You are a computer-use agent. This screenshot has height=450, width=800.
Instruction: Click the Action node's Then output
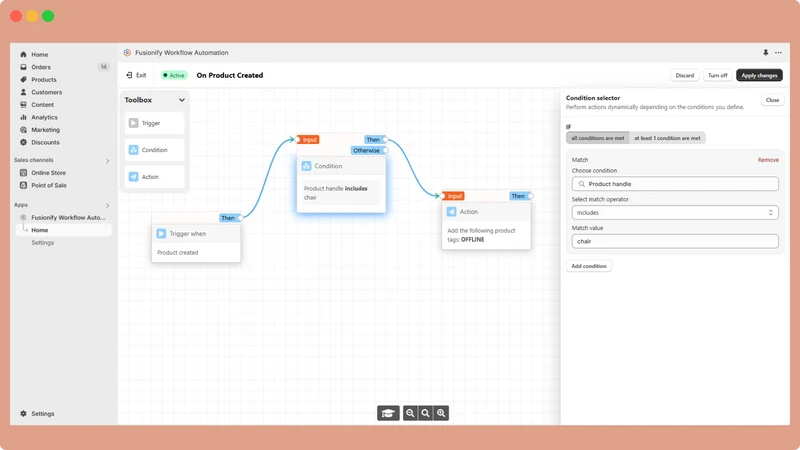pyautogui.click(x=521, y=196)
